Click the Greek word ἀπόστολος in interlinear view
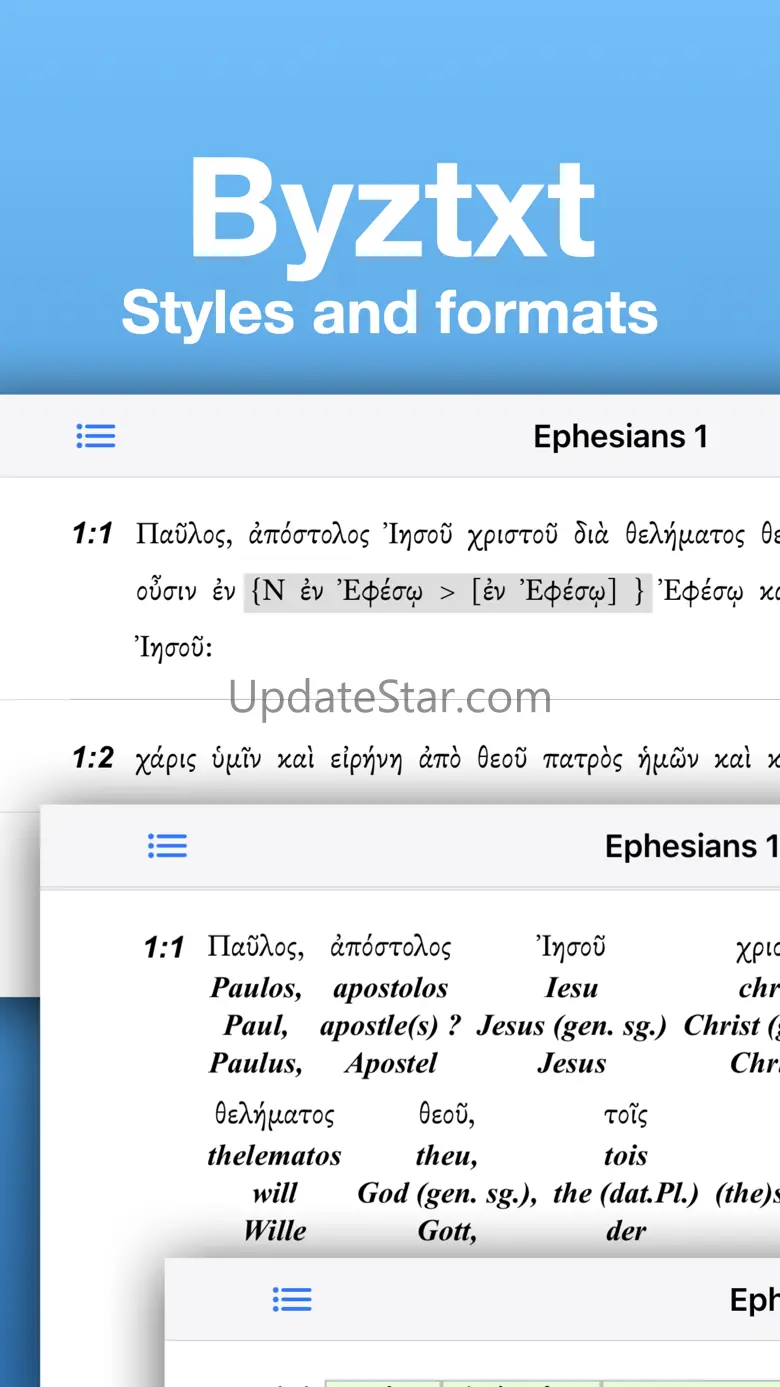The height and width of the screenshot is (1387, 780). tap(390, 947)
